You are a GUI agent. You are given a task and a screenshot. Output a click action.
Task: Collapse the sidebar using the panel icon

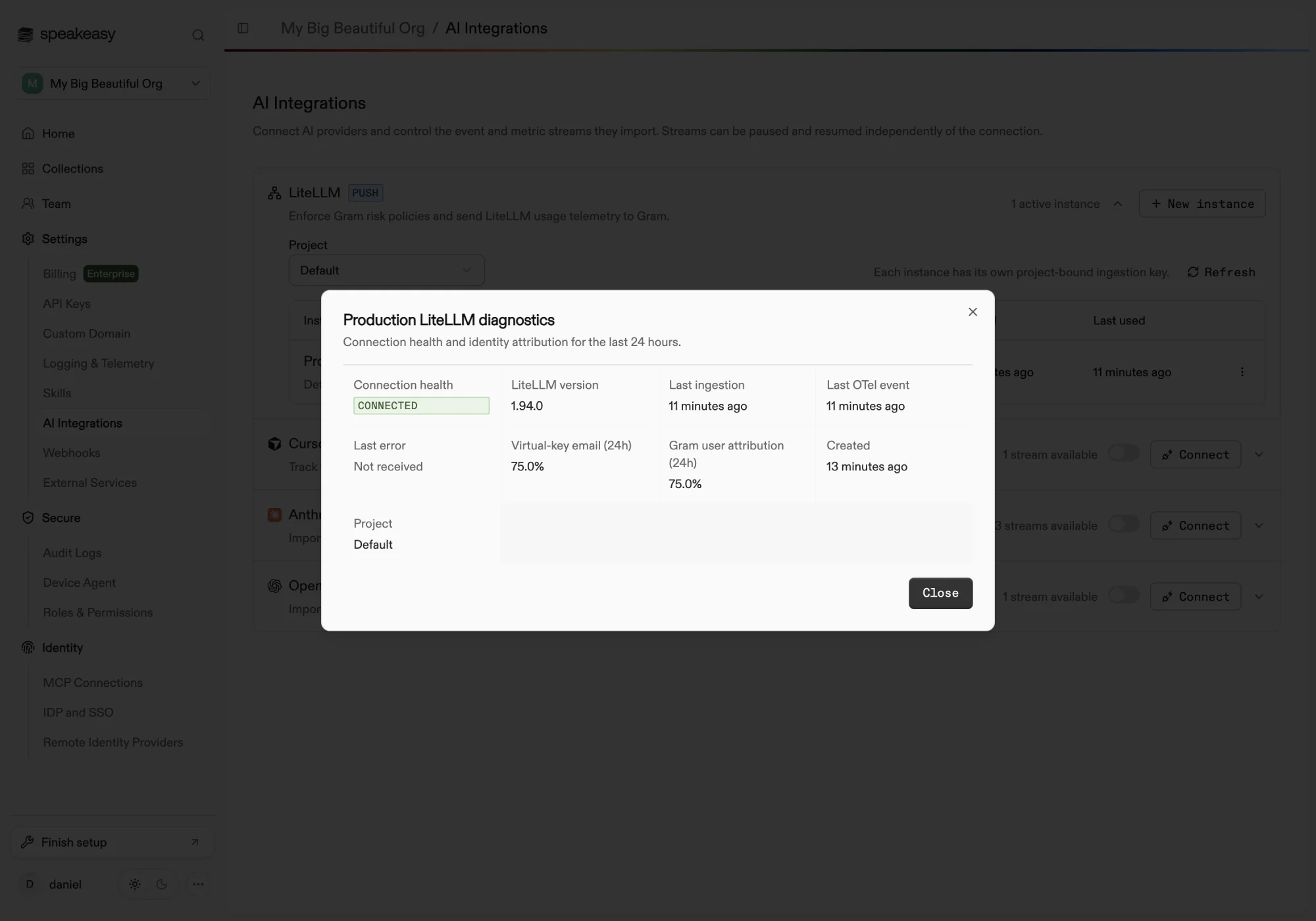(243, 28)
